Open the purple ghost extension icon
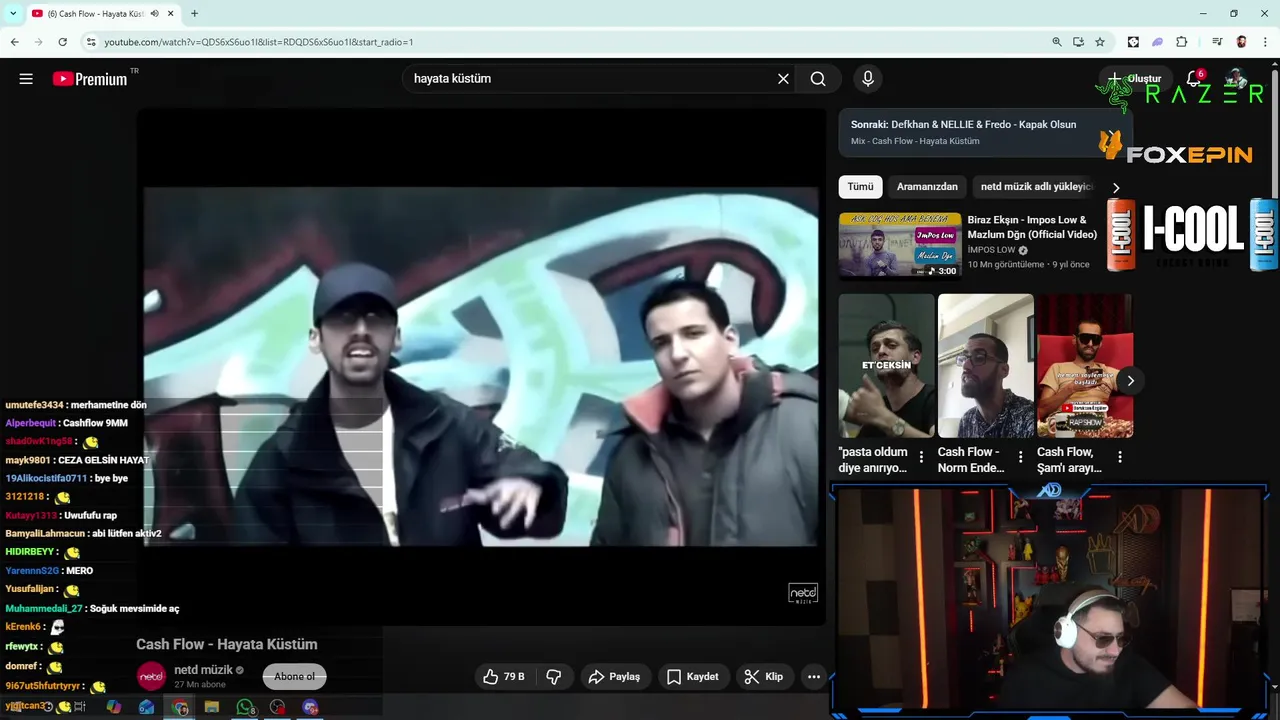Image resolution: width=1280 pixels, height=720 pixels. click(x=1157, y=42)
